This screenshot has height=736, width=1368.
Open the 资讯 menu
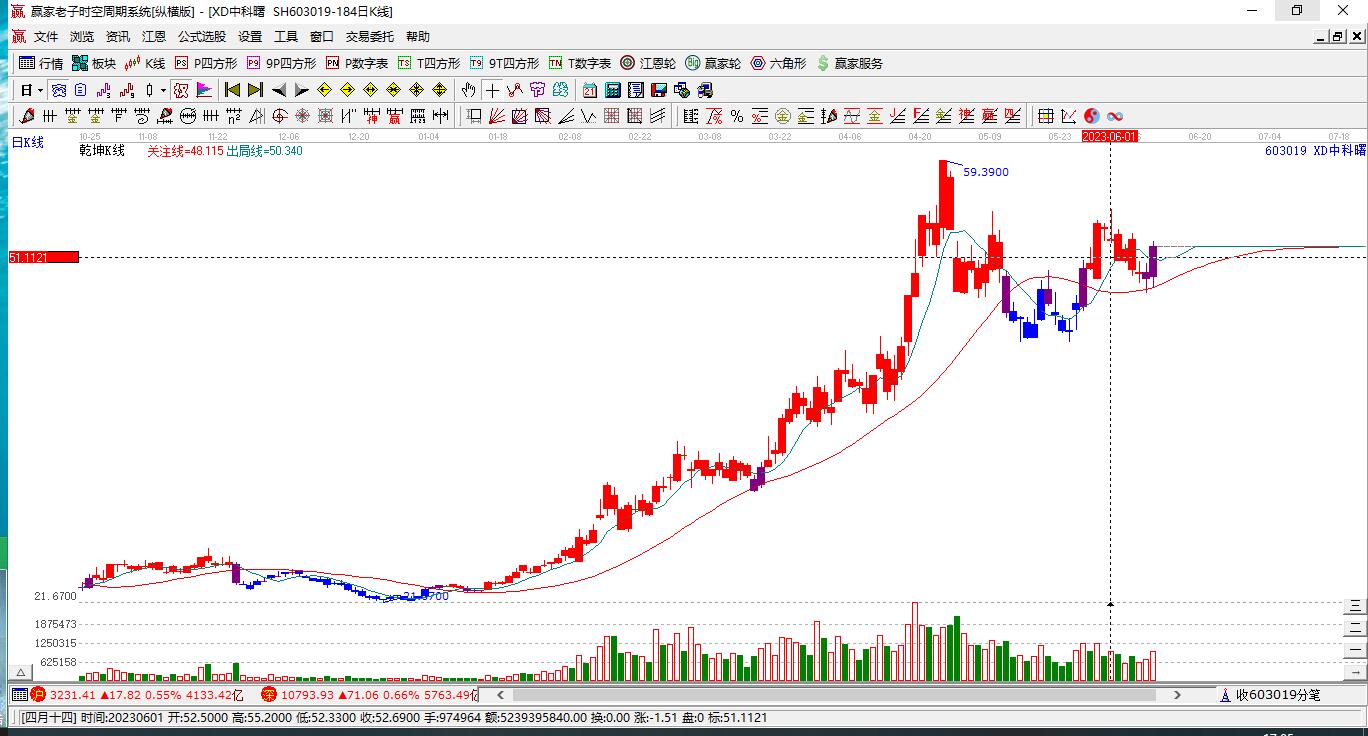click(x=118, y=36)
